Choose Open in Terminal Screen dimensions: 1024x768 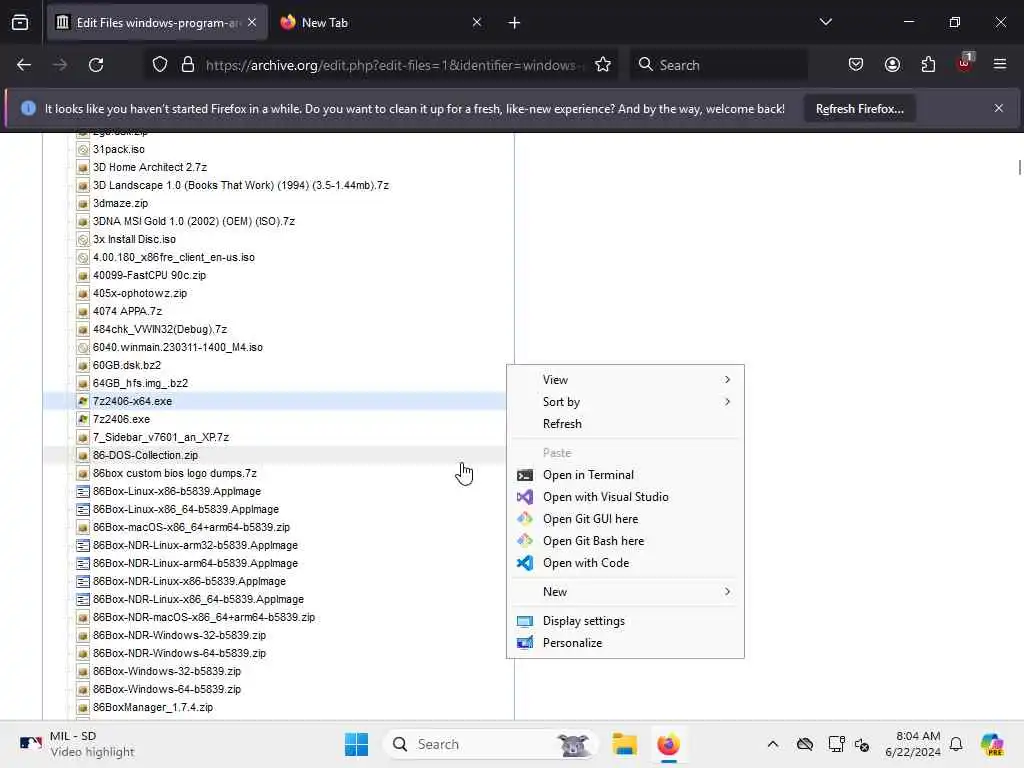pos(625,475)
